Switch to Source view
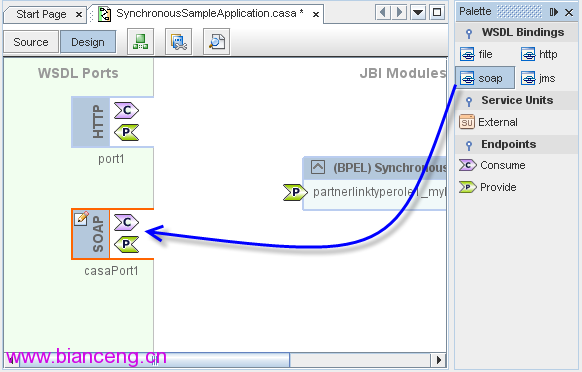 point(31,42)
